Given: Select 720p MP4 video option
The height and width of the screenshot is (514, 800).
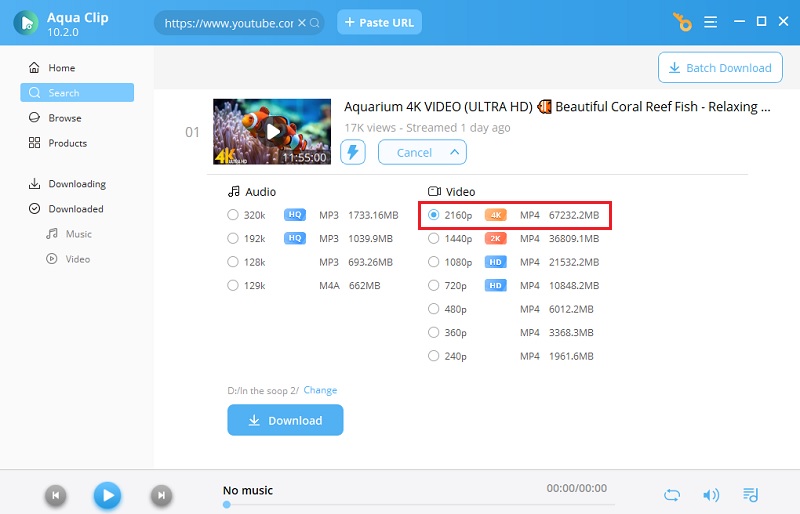Looking at the screenshot, I should click(x=434, y=285).
